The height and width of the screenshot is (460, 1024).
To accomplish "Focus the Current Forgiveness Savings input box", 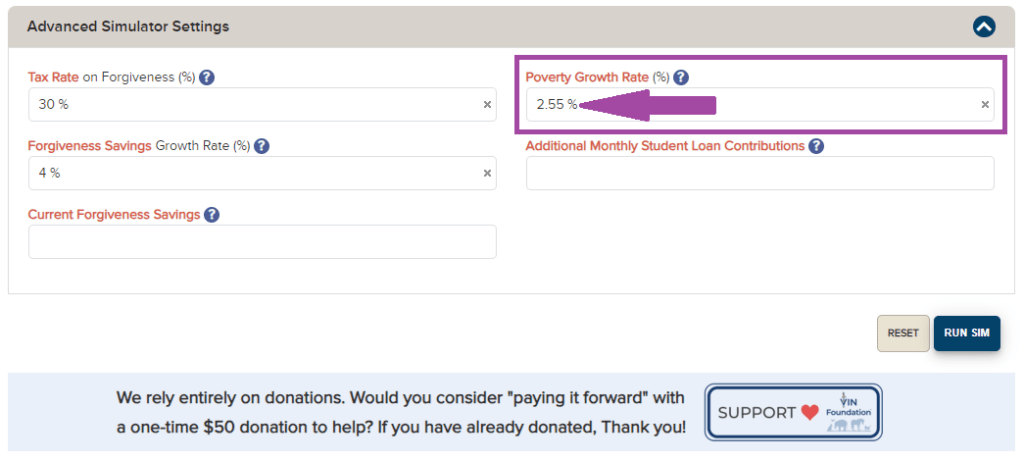I will point(262,242).
